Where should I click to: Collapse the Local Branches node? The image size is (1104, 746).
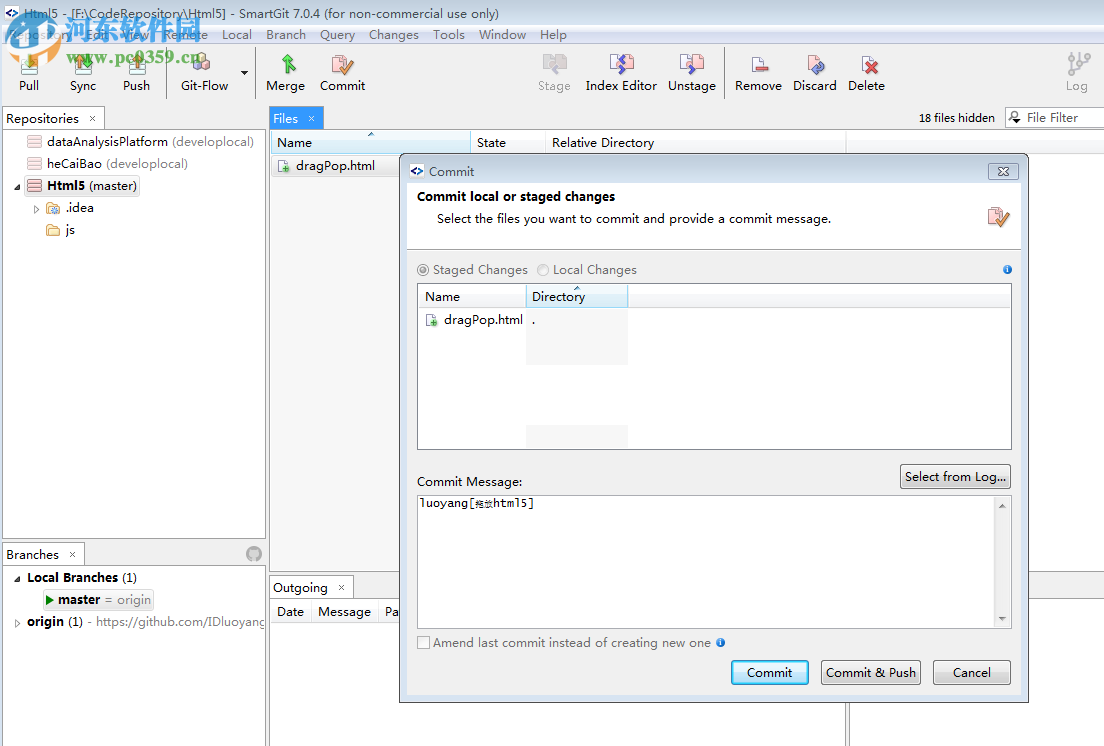point(17,579)
